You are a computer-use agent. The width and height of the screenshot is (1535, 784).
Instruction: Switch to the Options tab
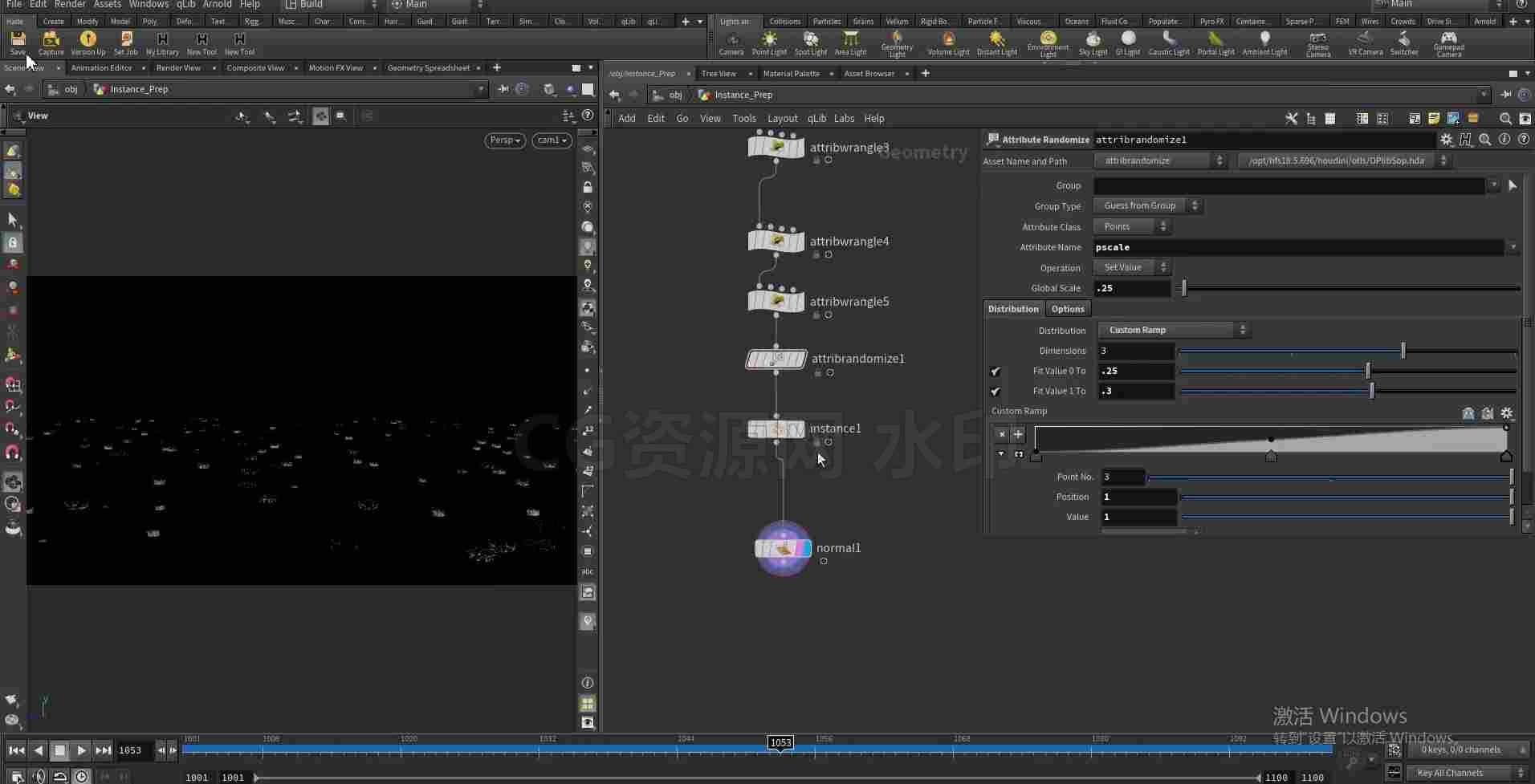pyautogui.click(x=1067, y=309)
